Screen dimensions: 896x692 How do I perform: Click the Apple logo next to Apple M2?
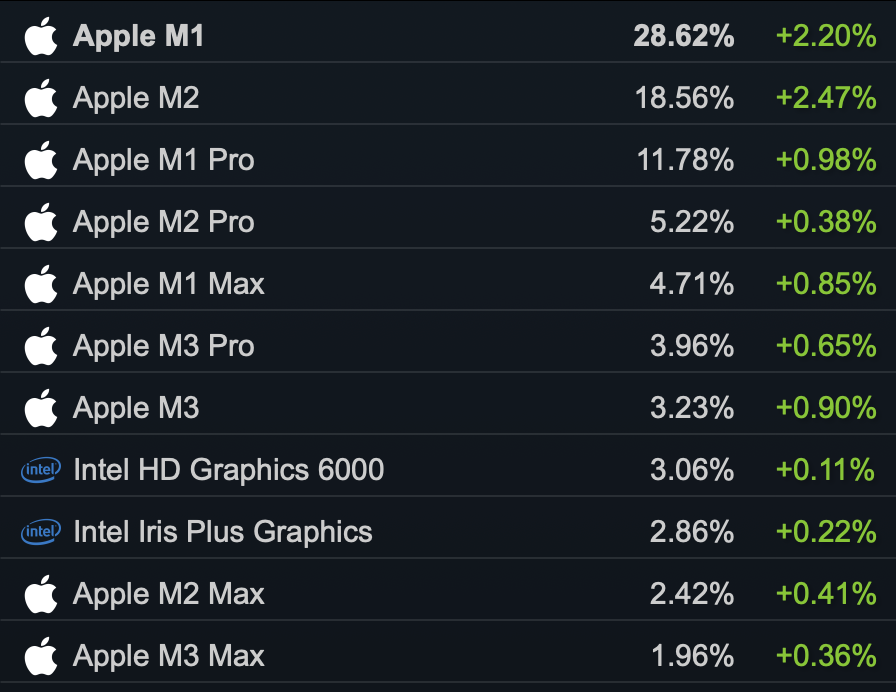41,98
